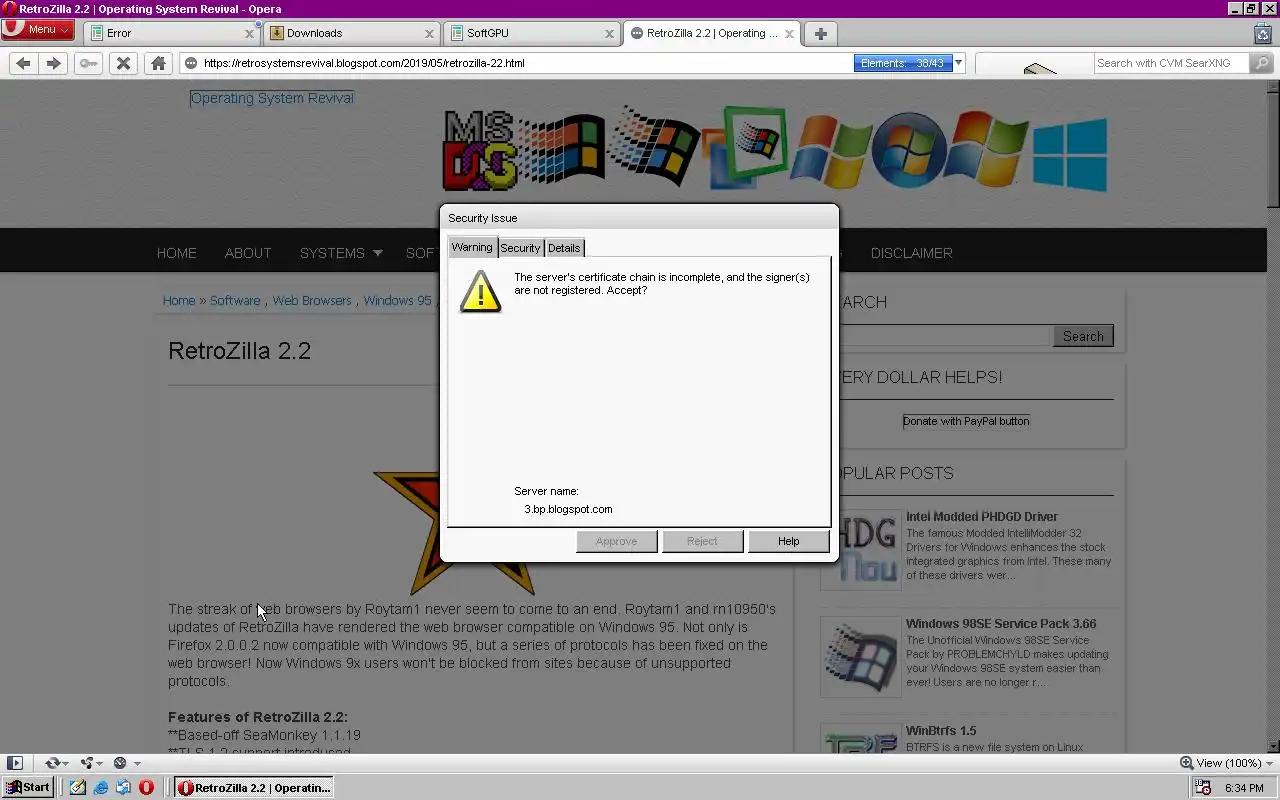Launch Internet Explorer from quick launch
The width and height of the screenshot is (1280, 800).
(101, 787)
